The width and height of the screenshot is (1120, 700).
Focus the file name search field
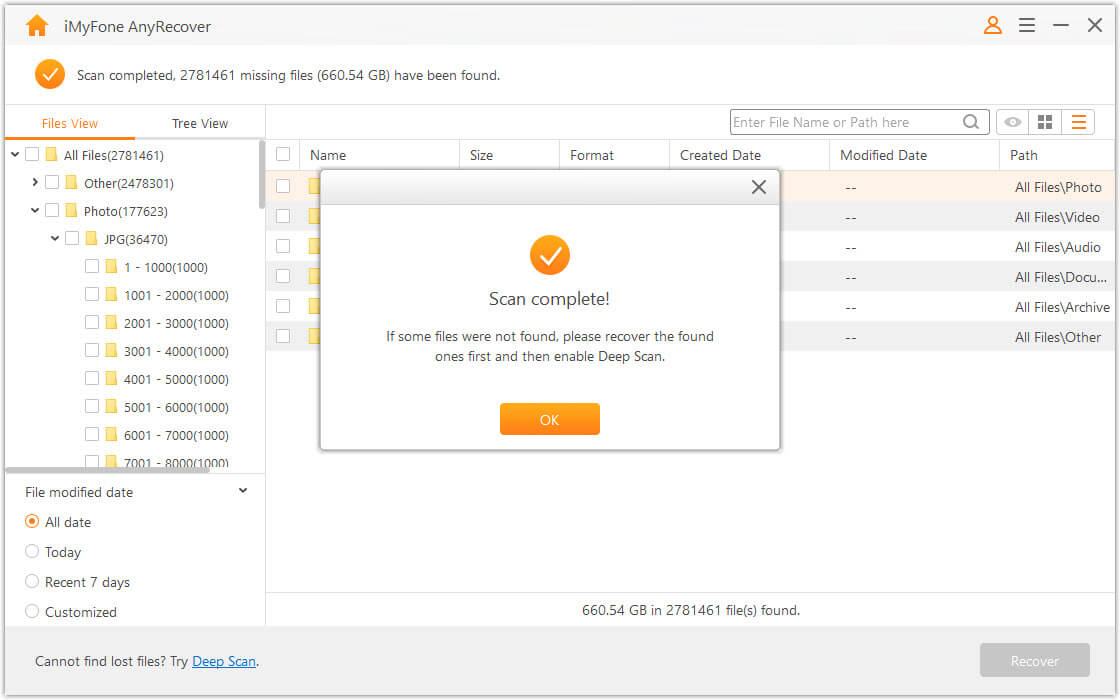coord(845,122)
